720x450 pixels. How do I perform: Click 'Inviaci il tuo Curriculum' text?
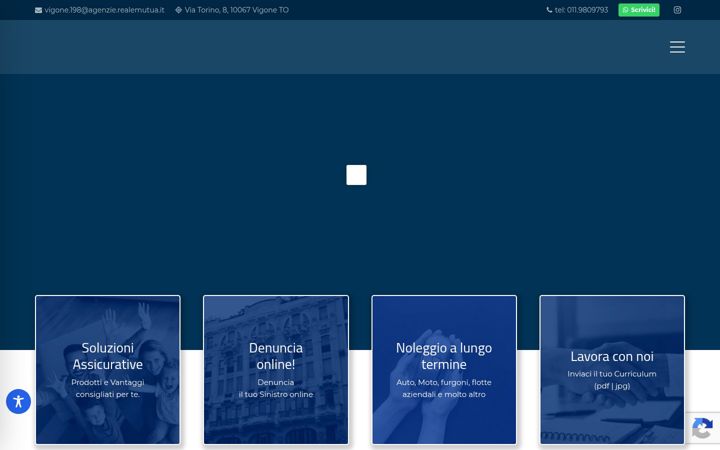tap(612, 374)
